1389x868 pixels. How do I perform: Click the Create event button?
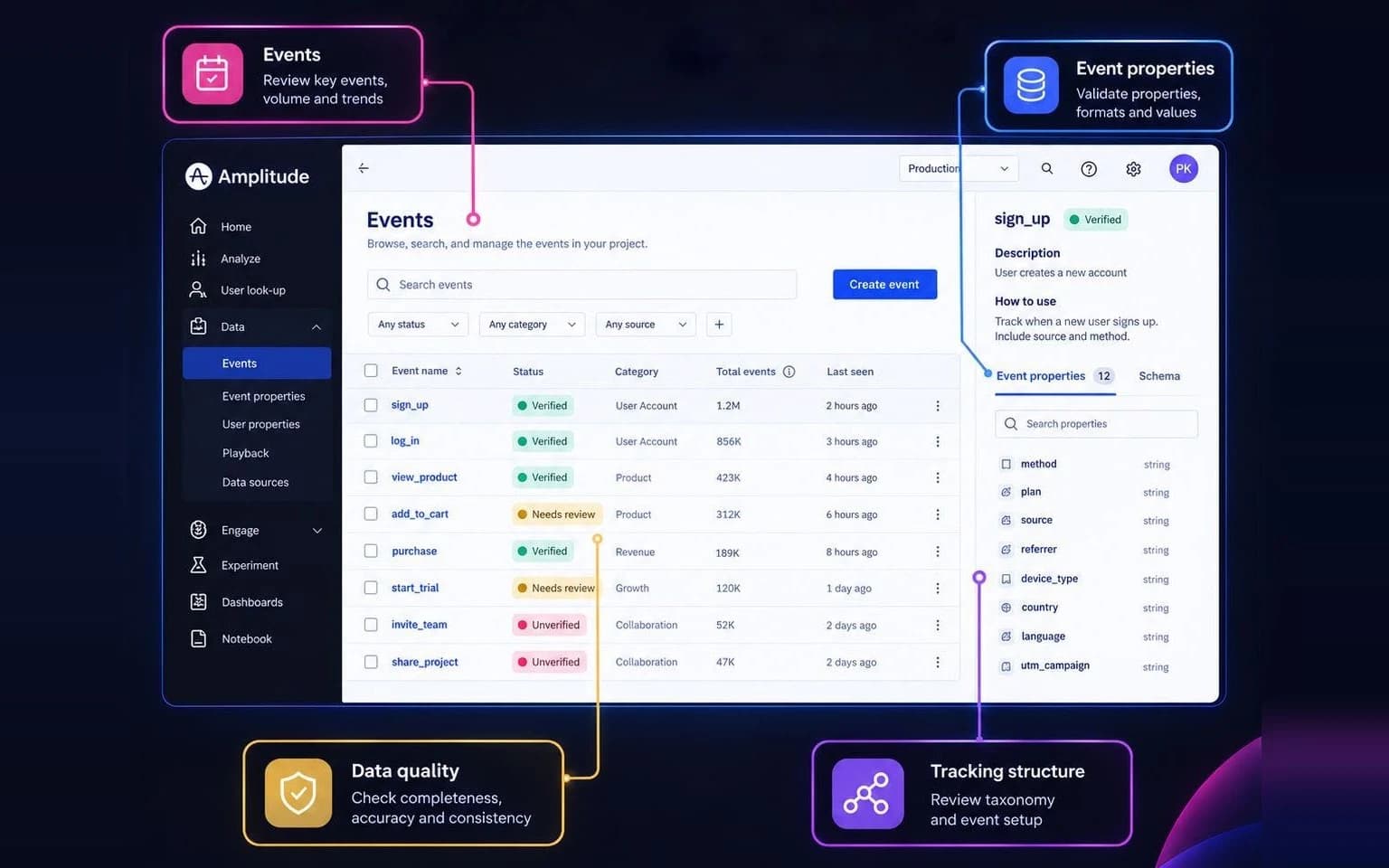[x=884, y=284]
